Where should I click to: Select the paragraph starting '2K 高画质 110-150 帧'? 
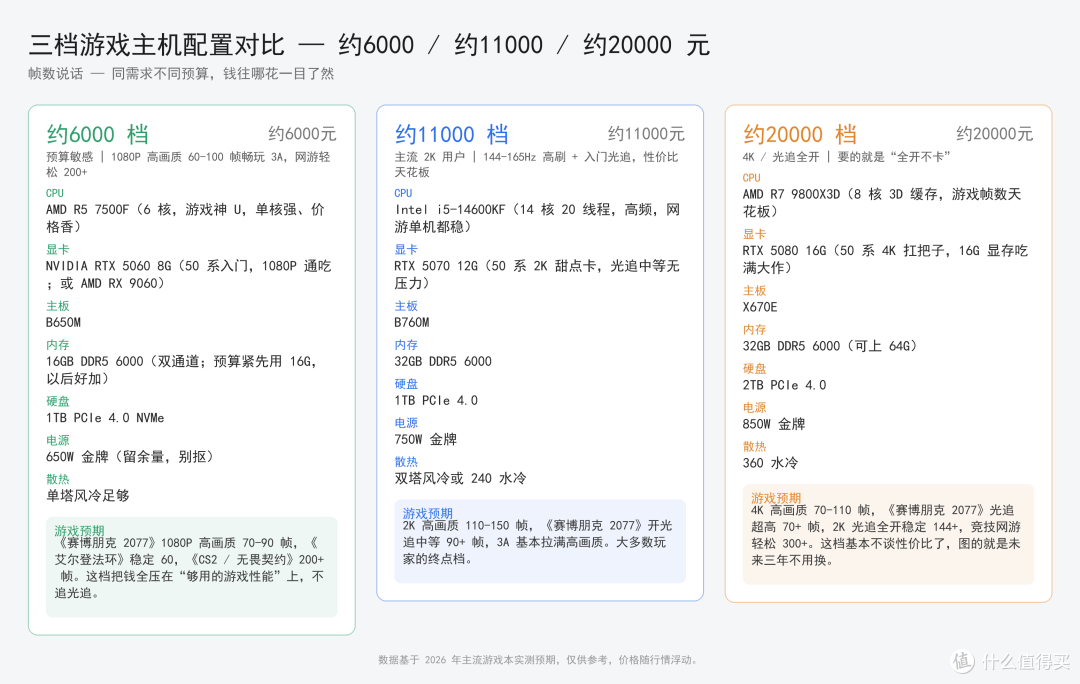pos(537,542)
